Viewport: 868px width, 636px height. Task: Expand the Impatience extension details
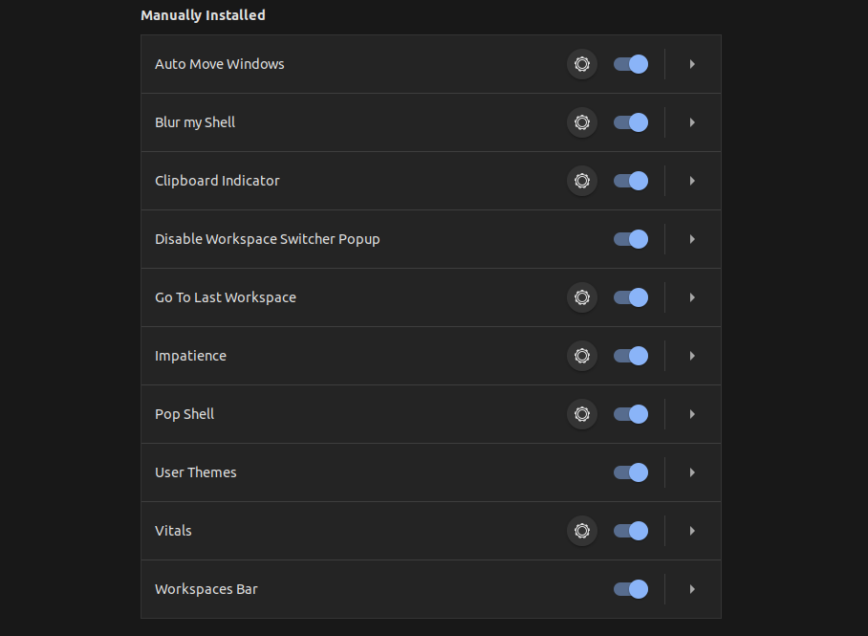(692, 356)
